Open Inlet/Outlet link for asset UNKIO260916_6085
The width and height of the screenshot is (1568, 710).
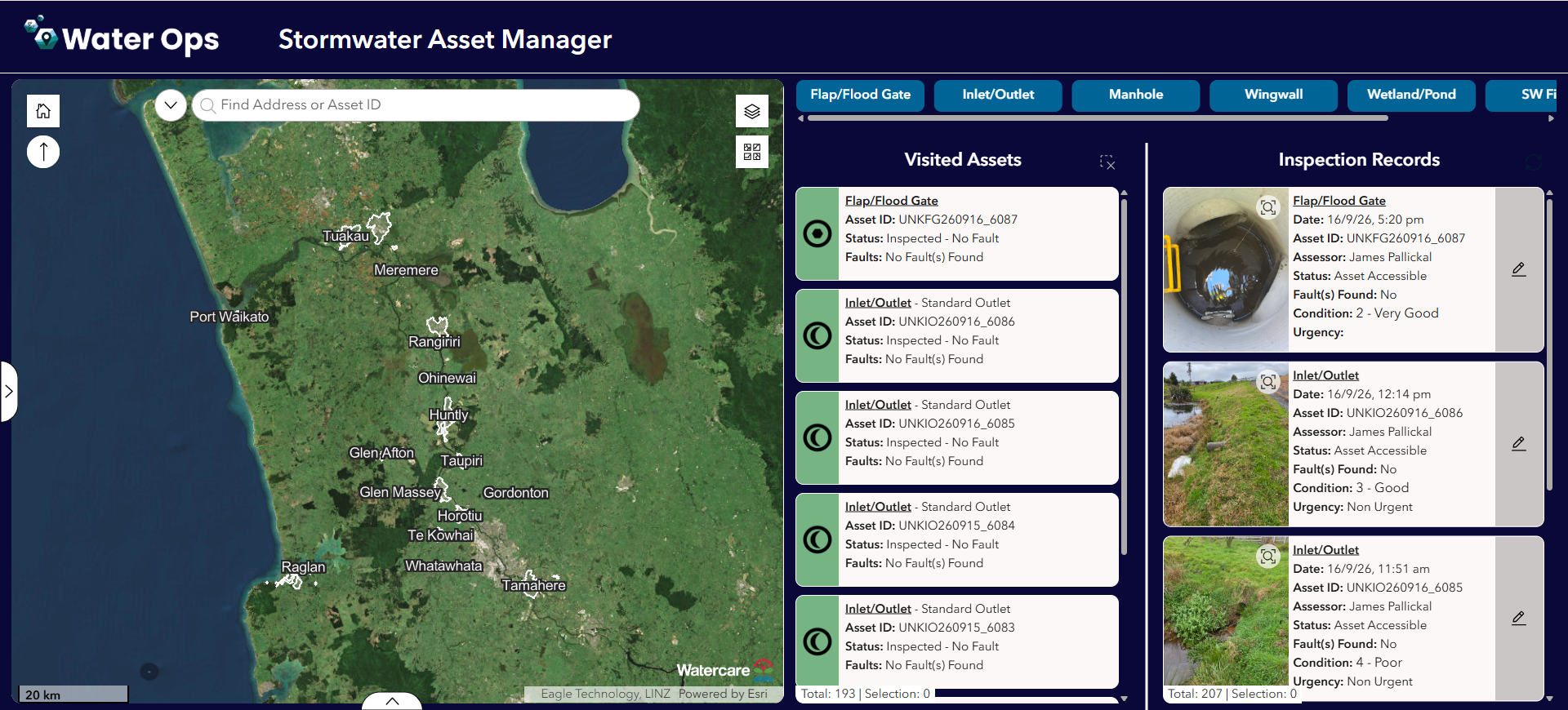878,405
